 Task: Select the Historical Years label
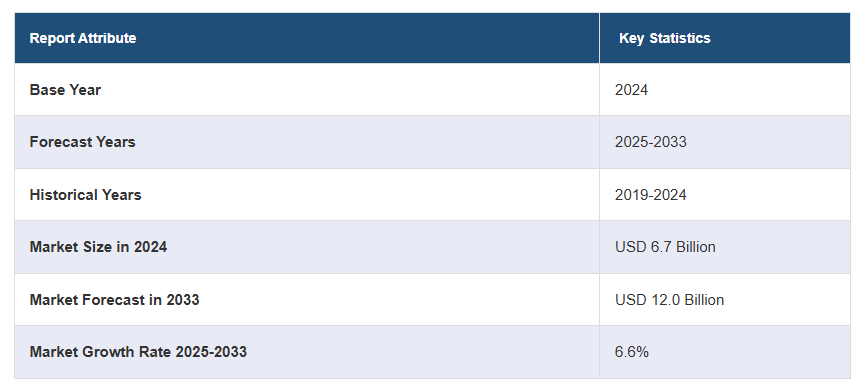pyautogui.click(x=85, y=195)
